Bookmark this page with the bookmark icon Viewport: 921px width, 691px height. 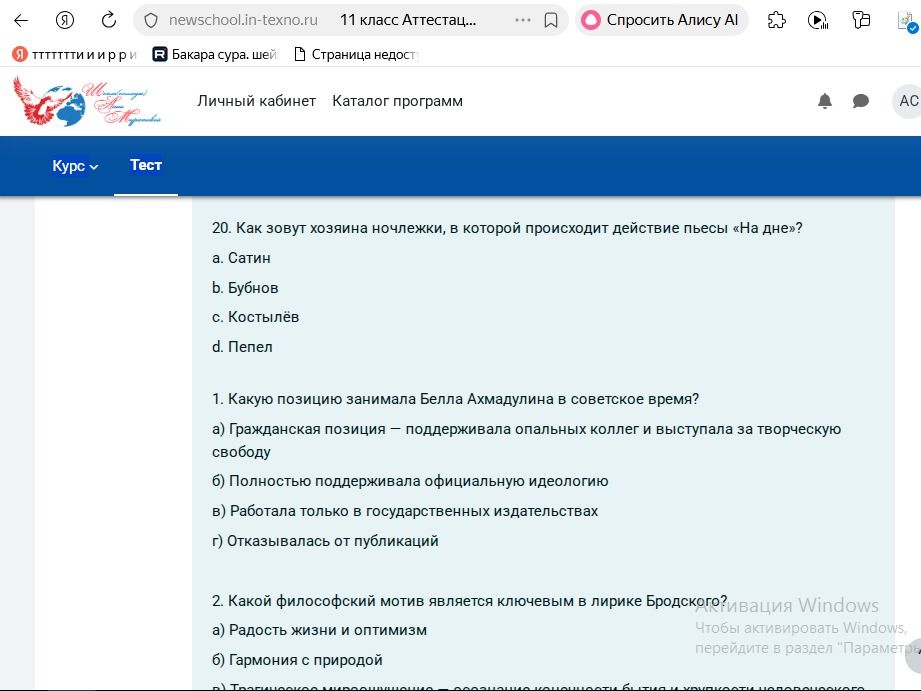pyautogui.click(x=550, y=21)
